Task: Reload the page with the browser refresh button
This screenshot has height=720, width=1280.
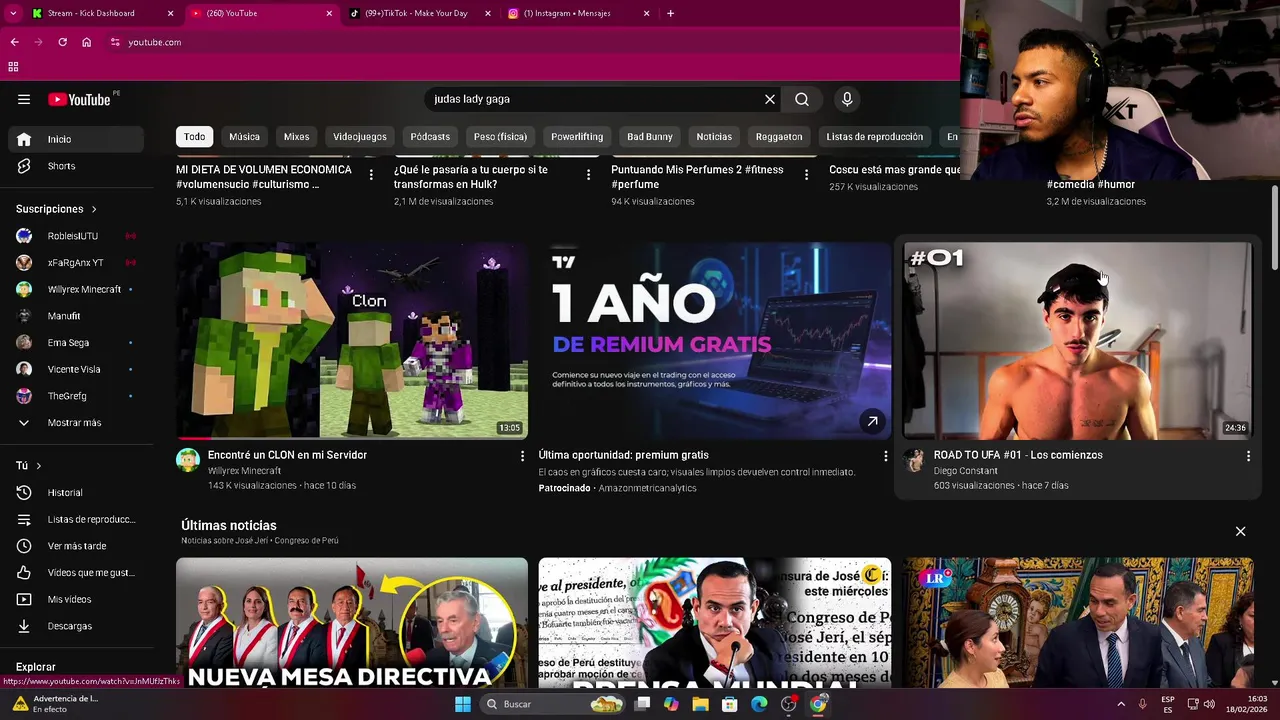Action: pyautogui.click(x=62, y=42)
